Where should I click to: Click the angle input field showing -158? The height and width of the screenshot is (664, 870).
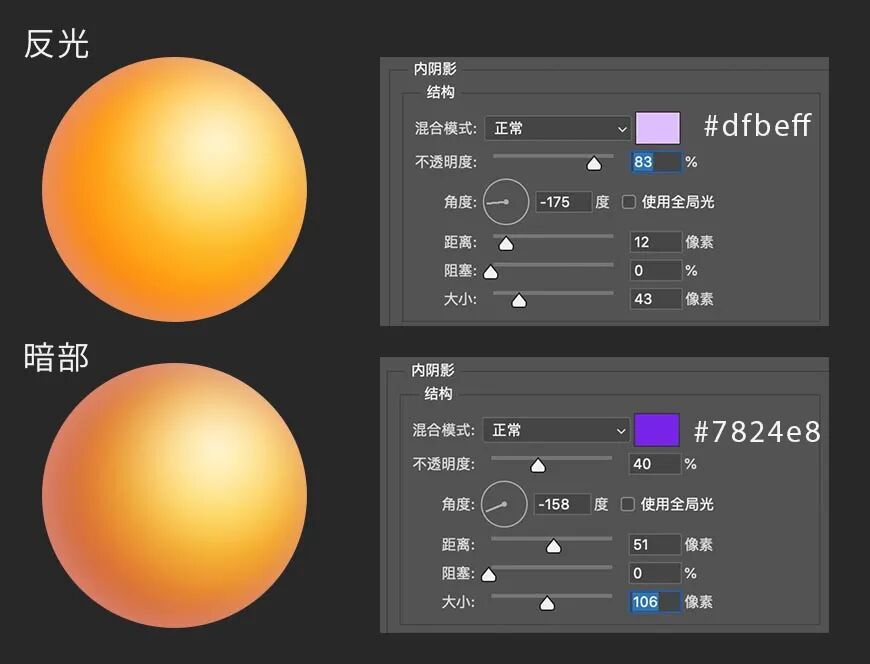562,504
